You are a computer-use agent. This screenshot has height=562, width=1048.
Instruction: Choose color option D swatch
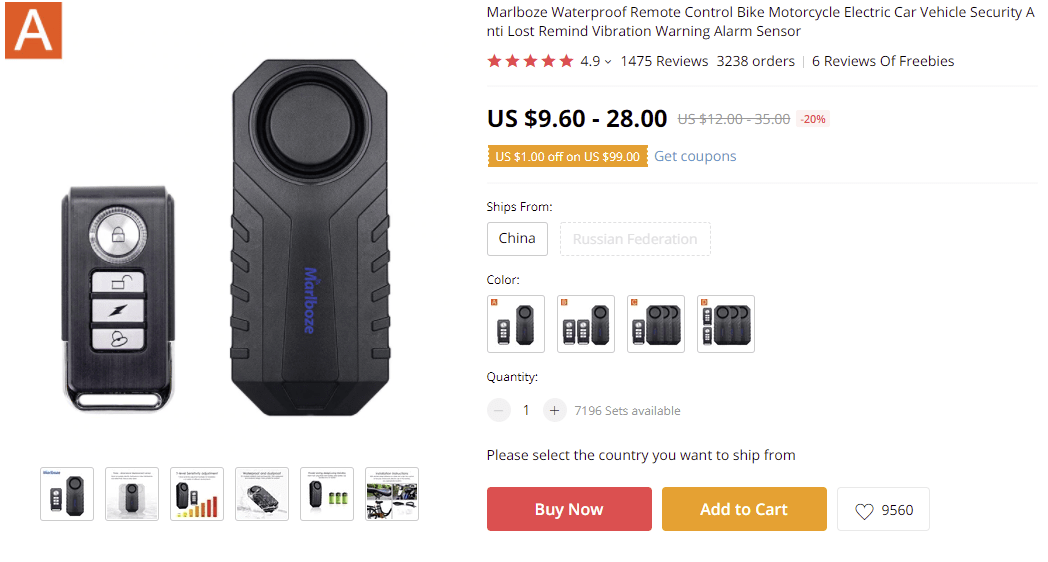726,324
